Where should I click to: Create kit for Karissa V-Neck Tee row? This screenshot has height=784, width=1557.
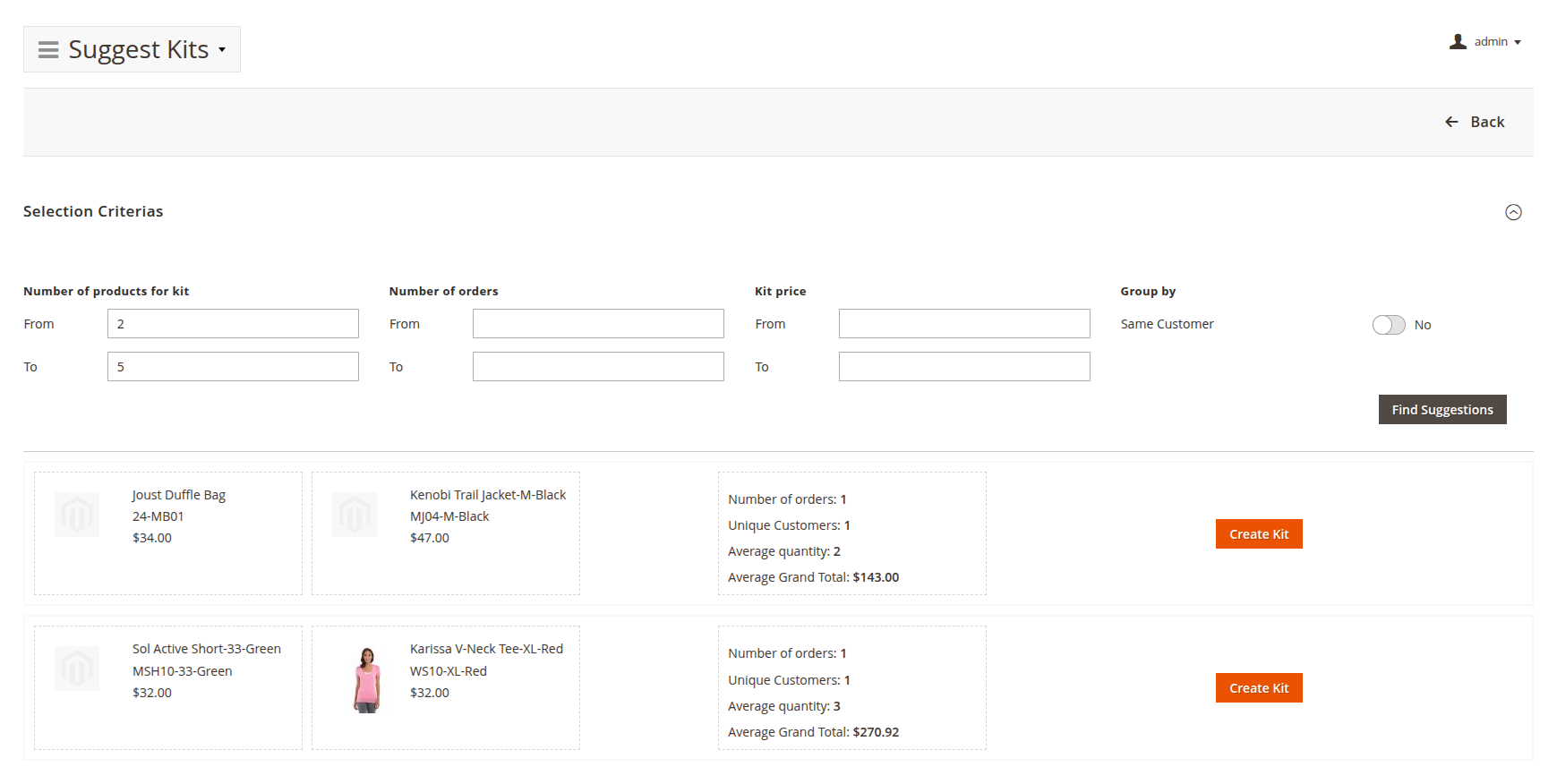(x=1258, y=688)
